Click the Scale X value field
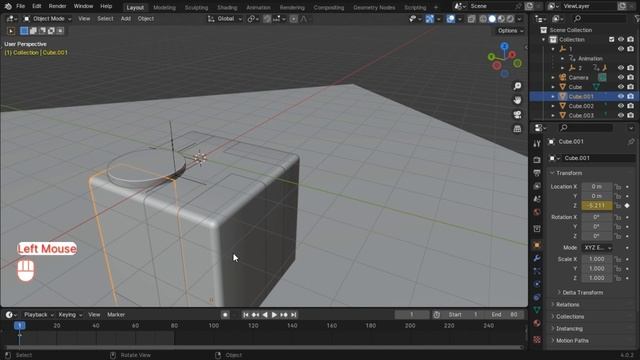Image resolution: width=640 pixels, height=360 pixels. (x=597, y=259)
